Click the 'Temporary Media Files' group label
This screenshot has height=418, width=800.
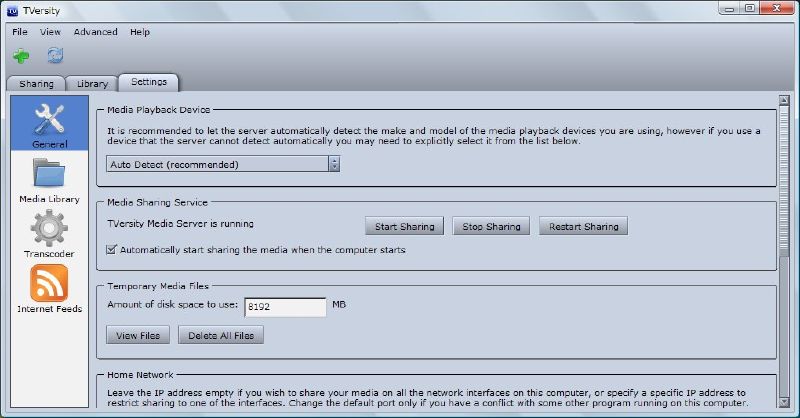click(x=158, y=286)
